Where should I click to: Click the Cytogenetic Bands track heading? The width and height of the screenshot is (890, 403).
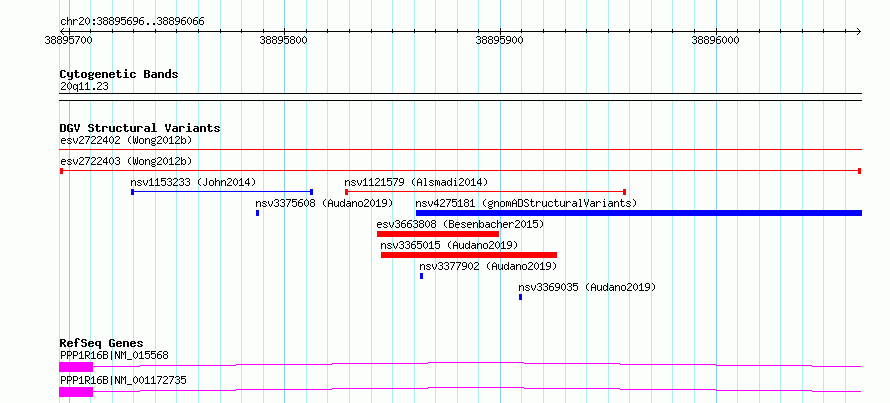pyautogui.click(x=119, y=74)
